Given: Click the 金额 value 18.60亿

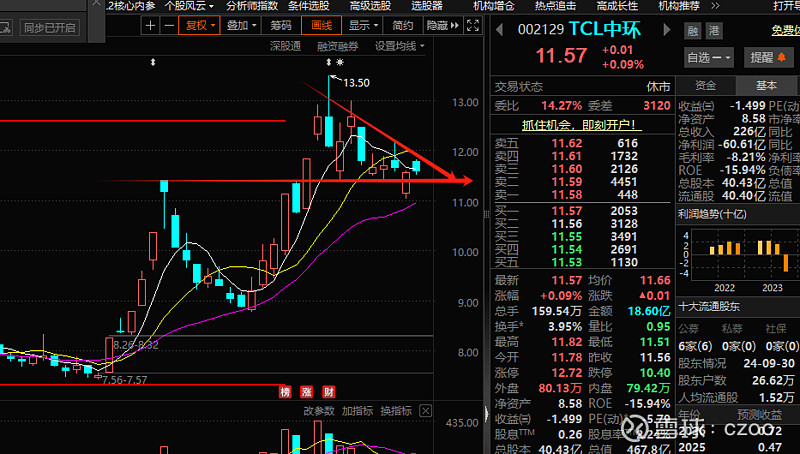Looking at the screenshot, I should pyautogui.click(x=648, y=311).
